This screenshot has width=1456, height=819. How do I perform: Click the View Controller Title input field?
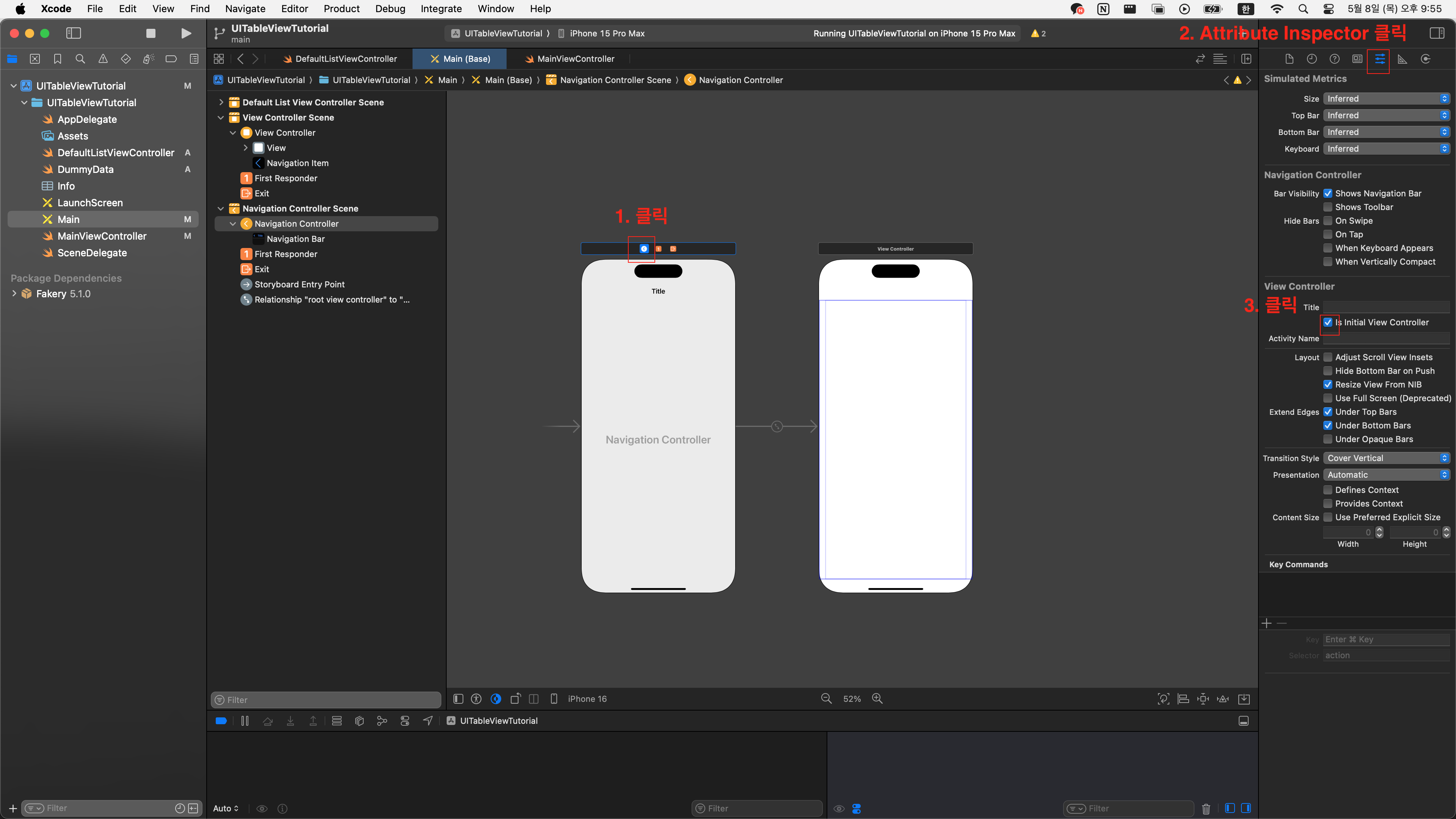coord(1387,307)
